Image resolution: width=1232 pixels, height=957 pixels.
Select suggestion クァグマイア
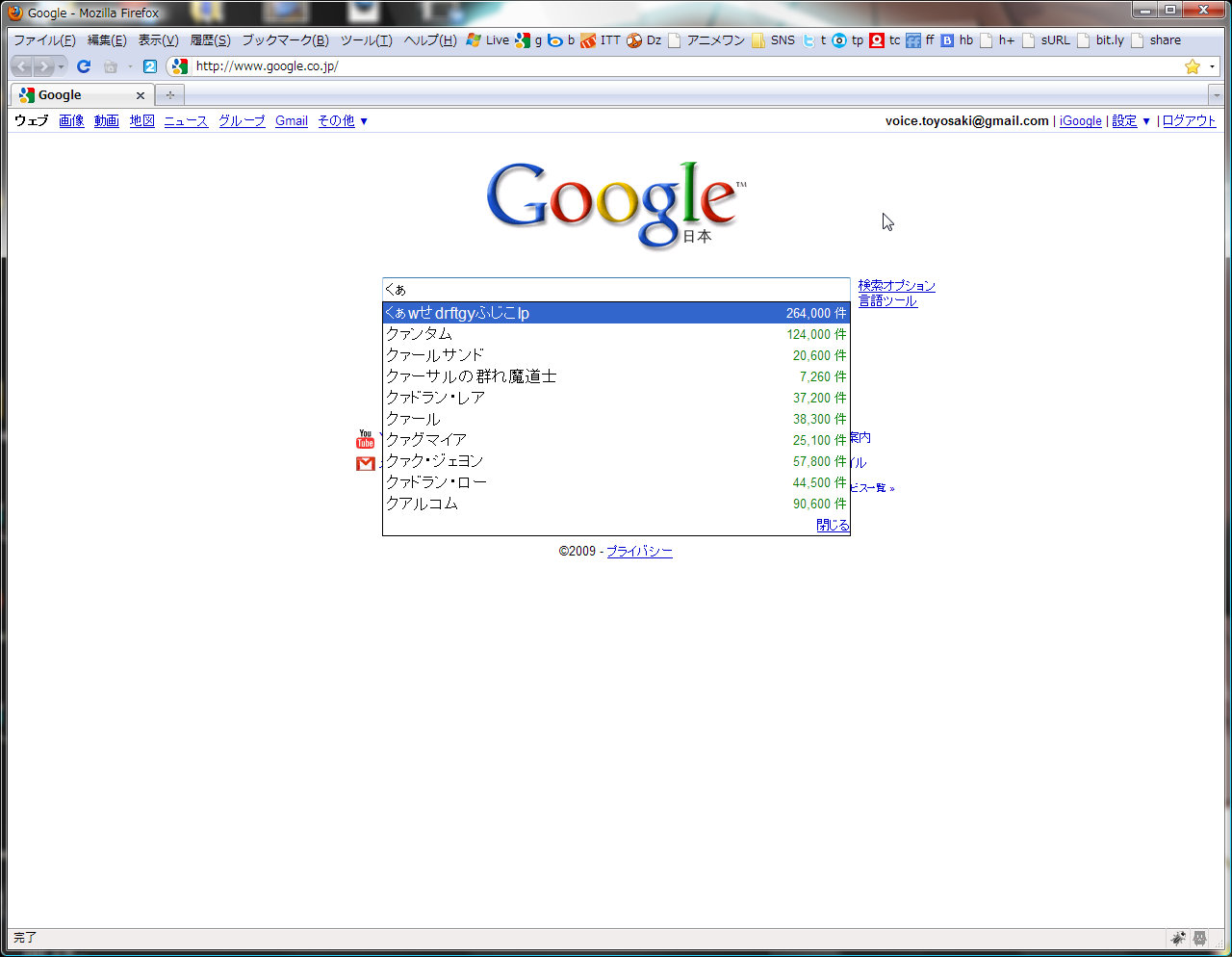(616, 440)
